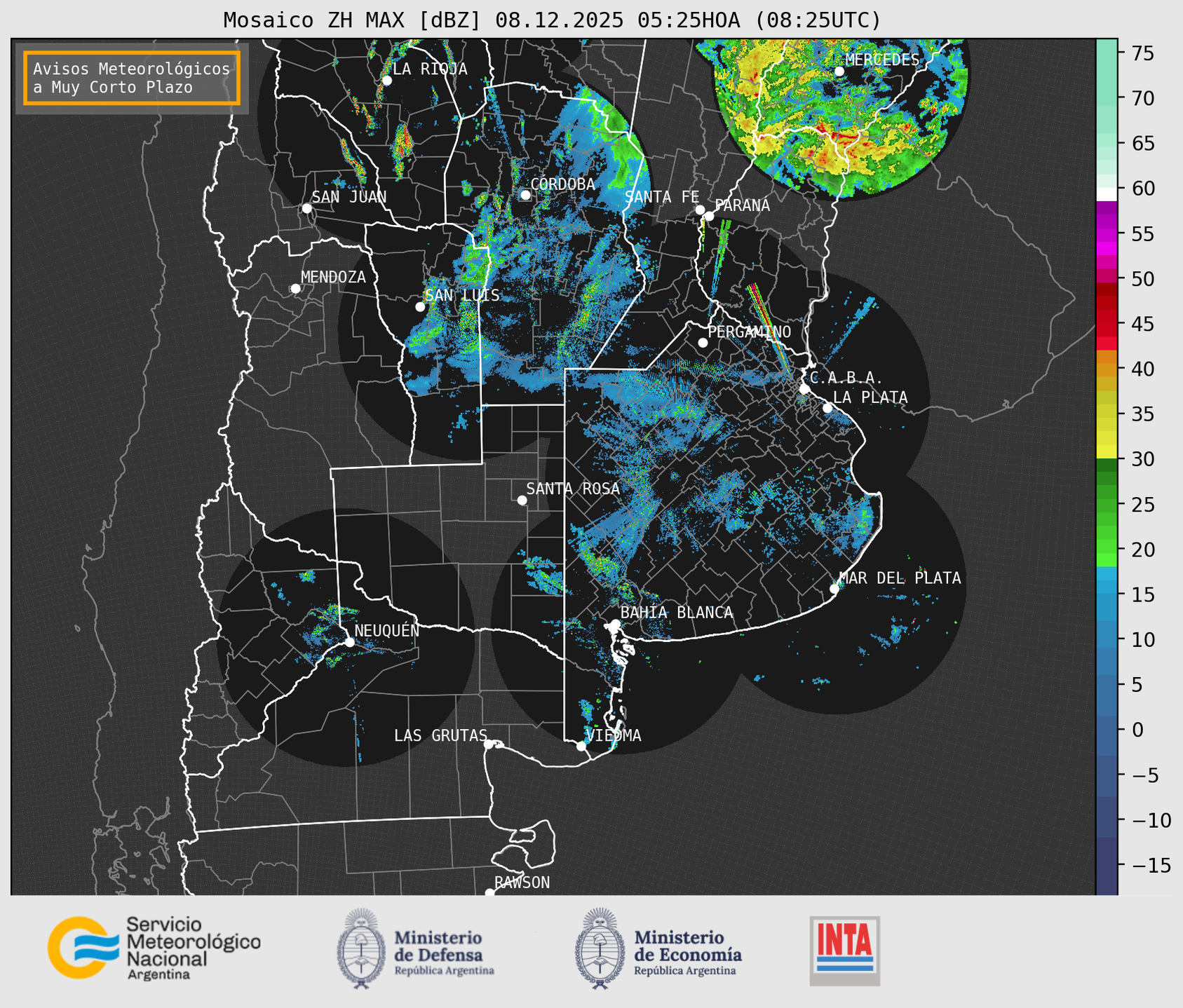
Task: Click the −10 tick label on the colorbar
Action: [x=1151, y=820]
